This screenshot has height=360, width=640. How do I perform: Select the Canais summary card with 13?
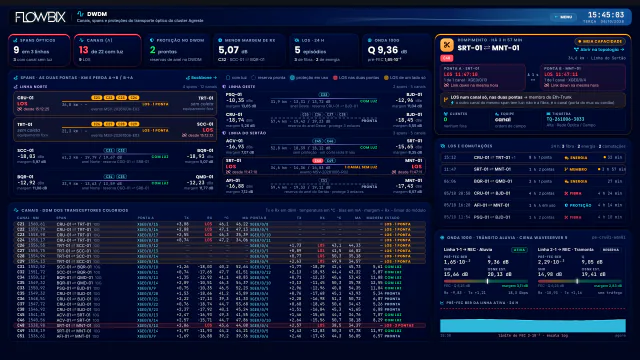[x=108, y=50]
